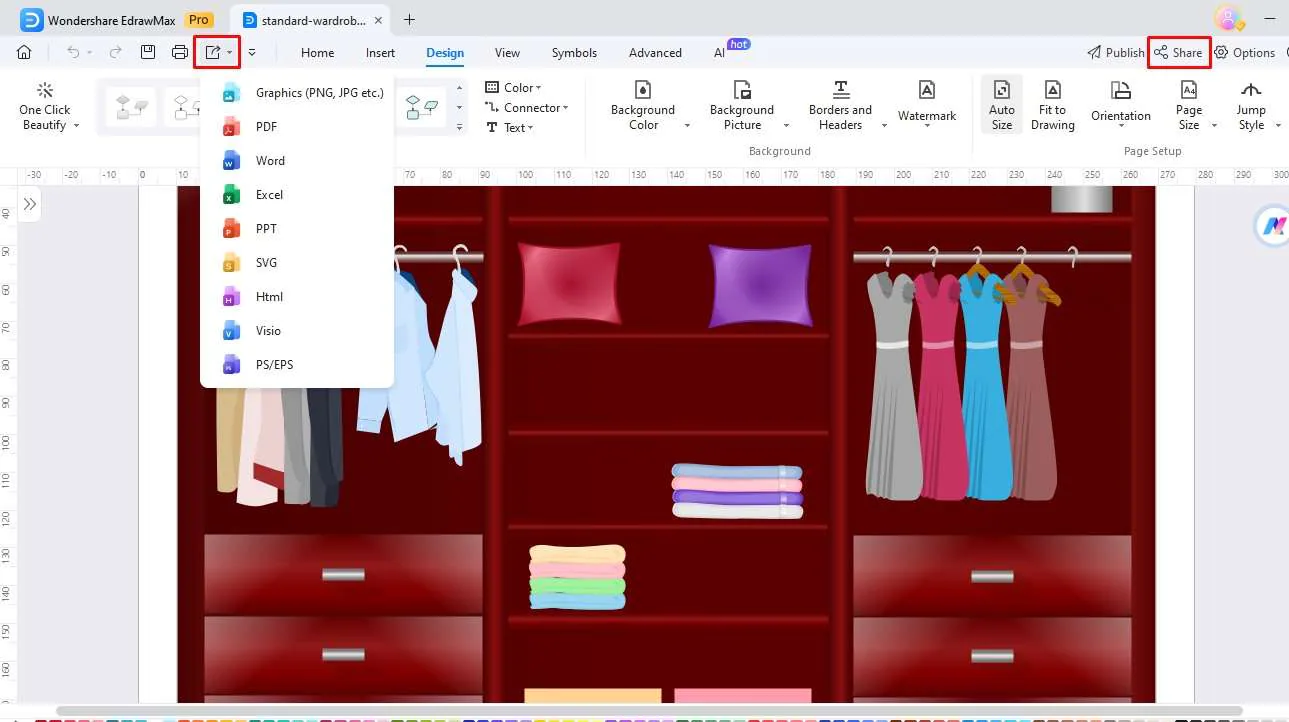Open the export dropdown arrow
Viewport: 1289px width, 722px height.
pos(230,52)
